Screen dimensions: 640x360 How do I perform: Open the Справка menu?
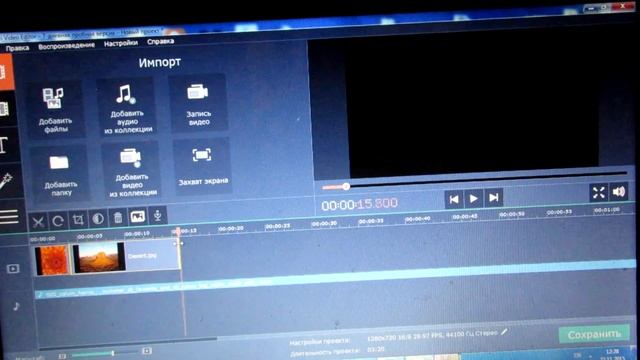tap(160, 42)
